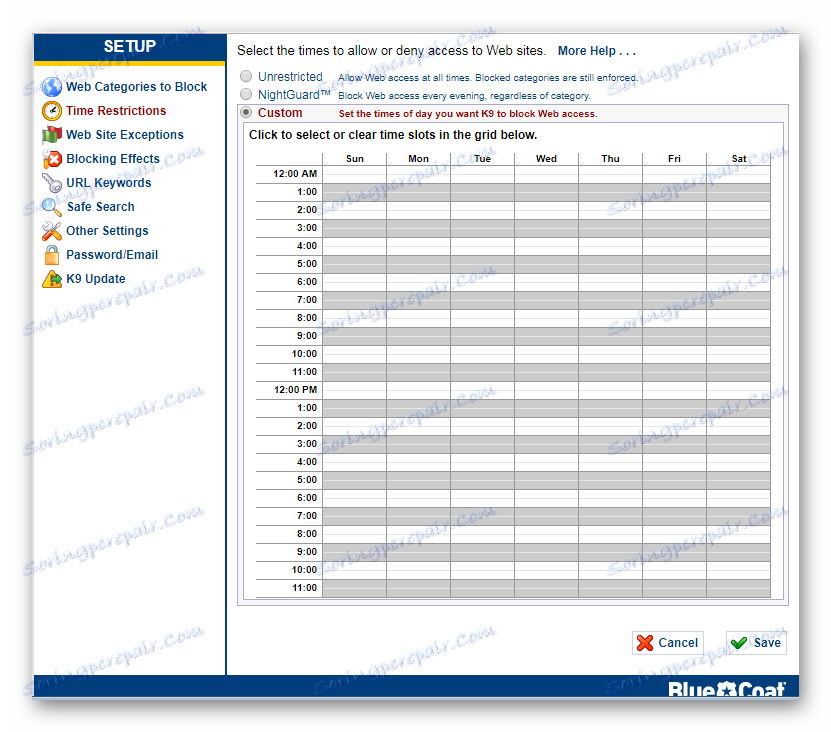
Task: Click the Sun column header
Action: click(355, 159)
